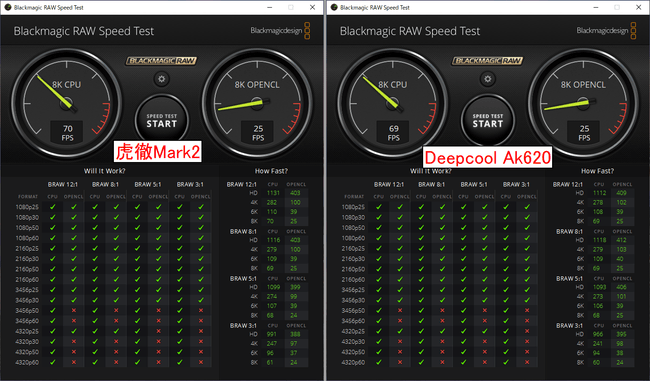Click 3456p50 BRAW 12:1 OpenCL red cross, left window
This screenshot has height=381, width=650.
[x=74, y=311]
